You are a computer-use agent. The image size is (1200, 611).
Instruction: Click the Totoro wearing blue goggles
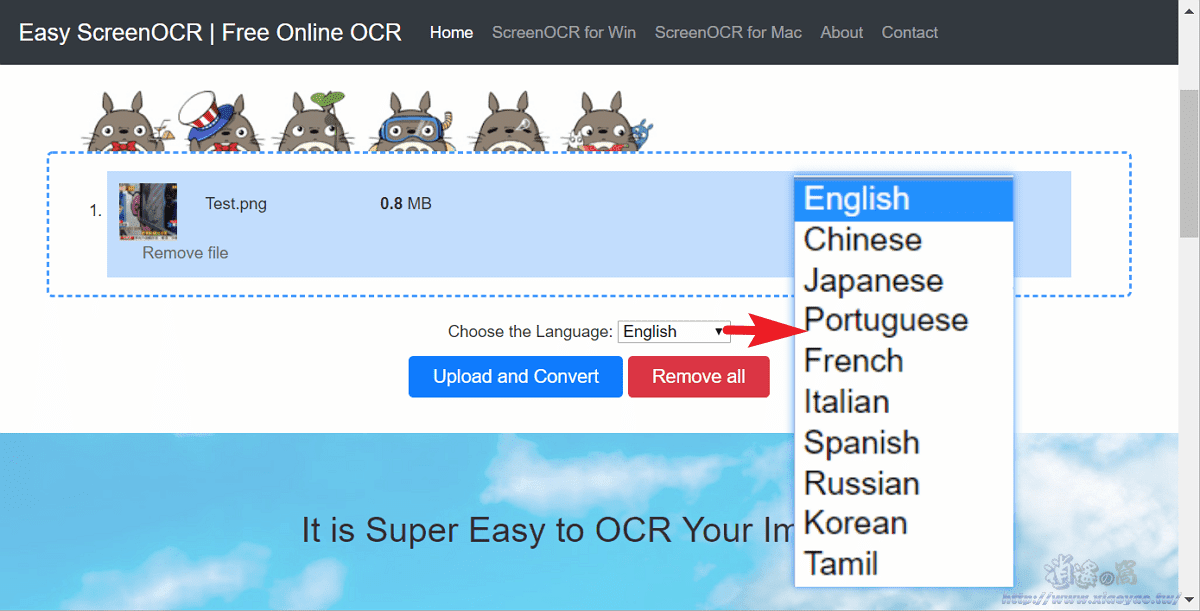tap(413, 119)
